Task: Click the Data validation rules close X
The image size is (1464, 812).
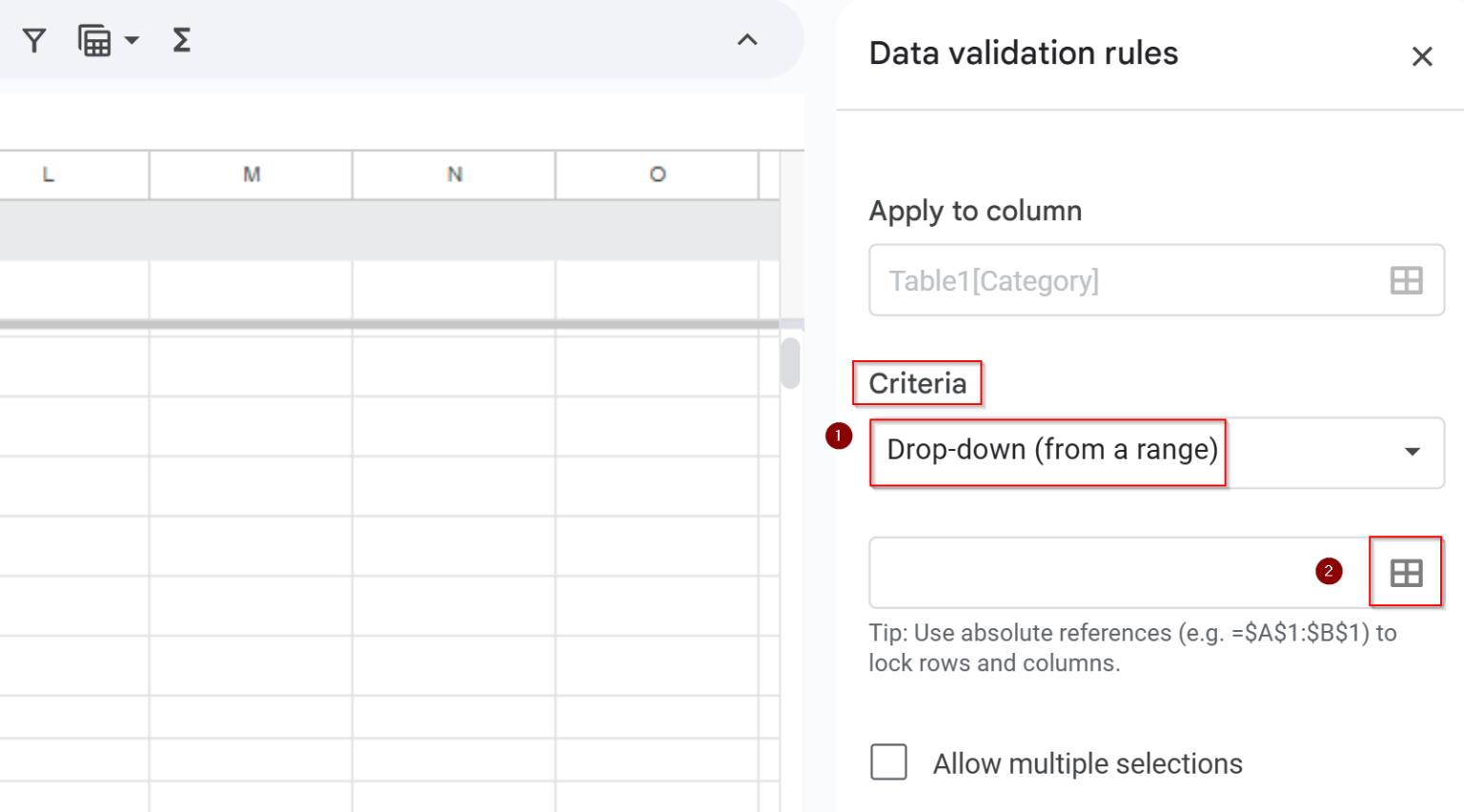Action: [1421, 56]
